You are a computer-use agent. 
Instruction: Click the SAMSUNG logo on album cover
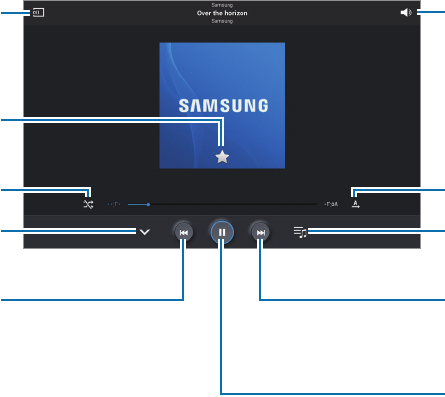tap(223, 106)
